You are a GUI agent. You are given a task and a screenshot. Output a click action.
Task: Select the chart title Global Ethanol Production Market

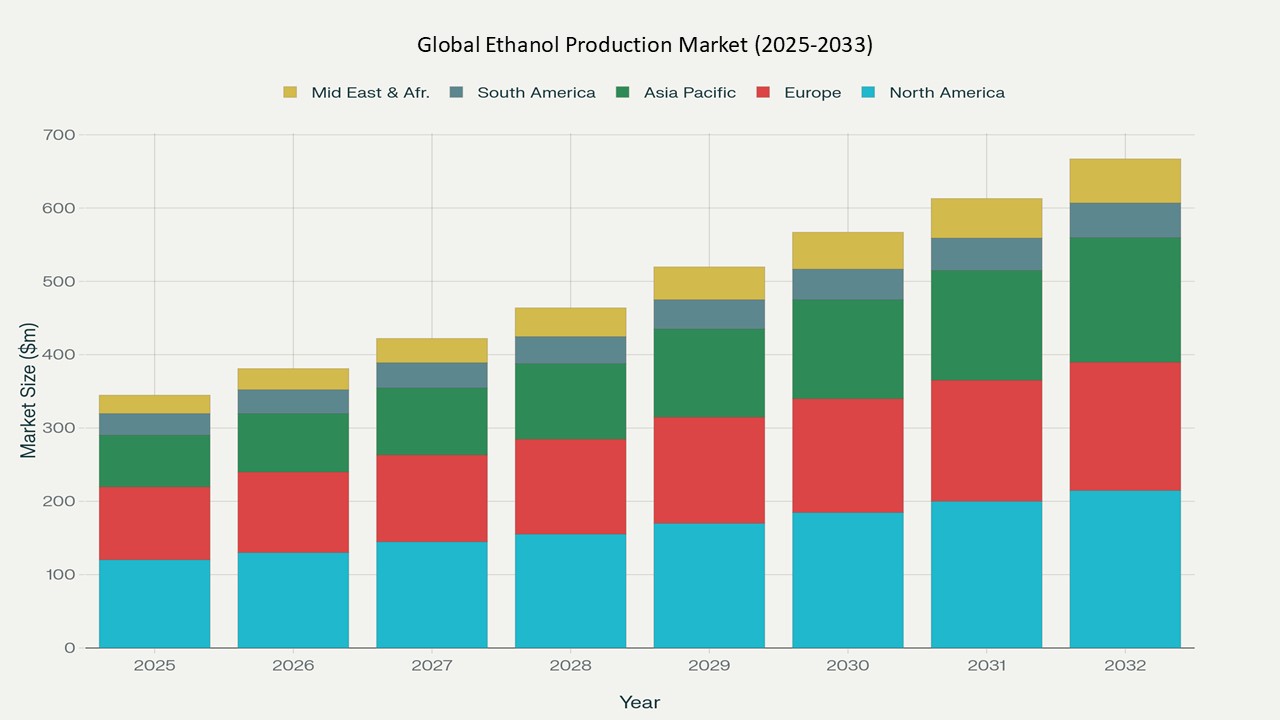[x=644, y=45]
